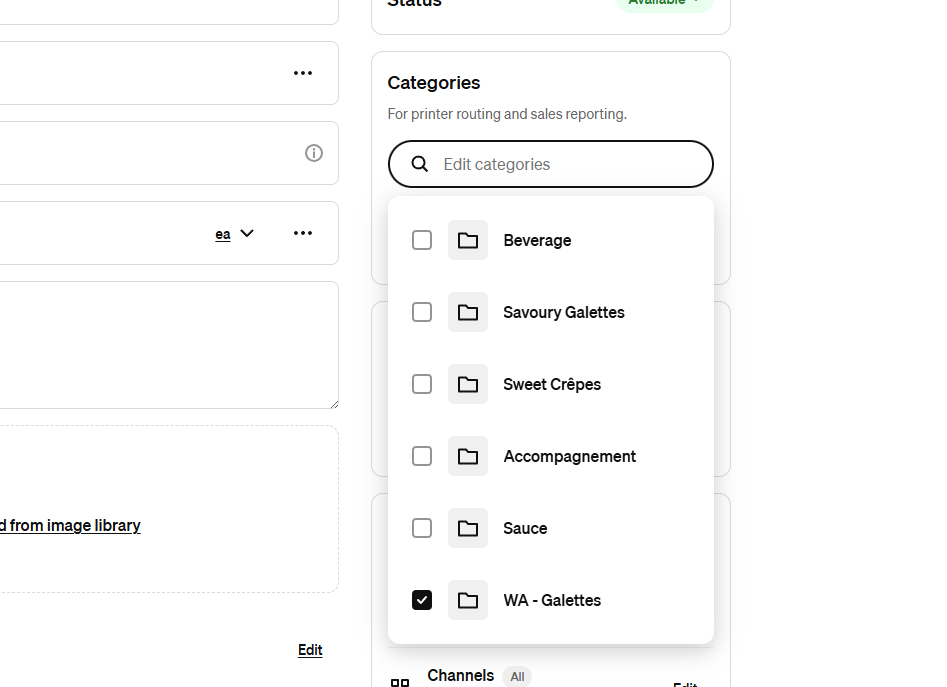Uncheck the WA - Galettes checkbox
947x687 pixels.
pyautogui.click(x=422, y=600)
